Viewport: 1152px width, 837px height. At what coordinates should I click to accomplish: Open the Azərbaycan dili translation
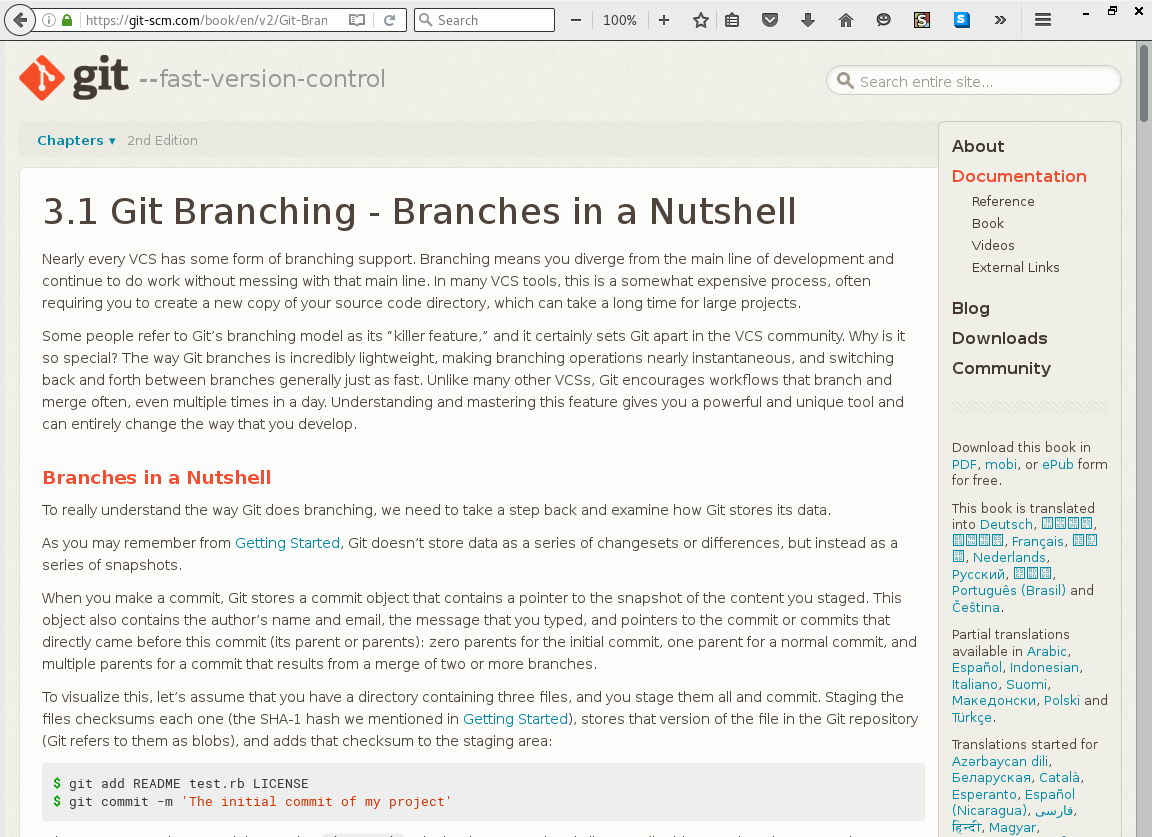pyautogui.click(x=1000, y=762)
